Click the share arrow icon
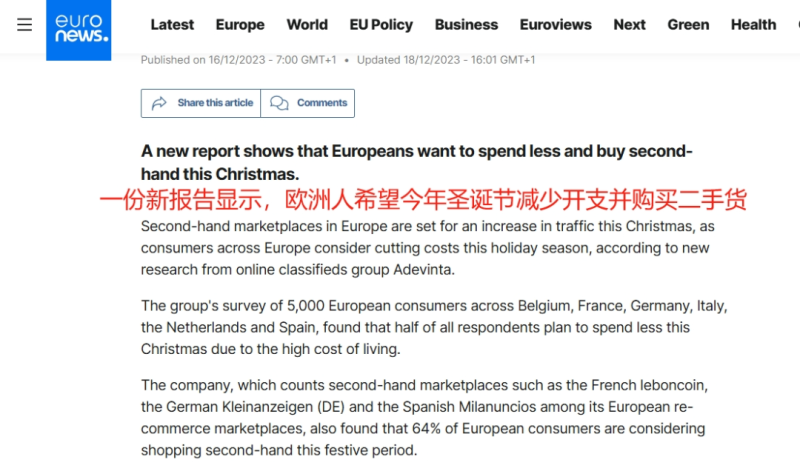This screenshot has height=471, width=800. point(159,103)
